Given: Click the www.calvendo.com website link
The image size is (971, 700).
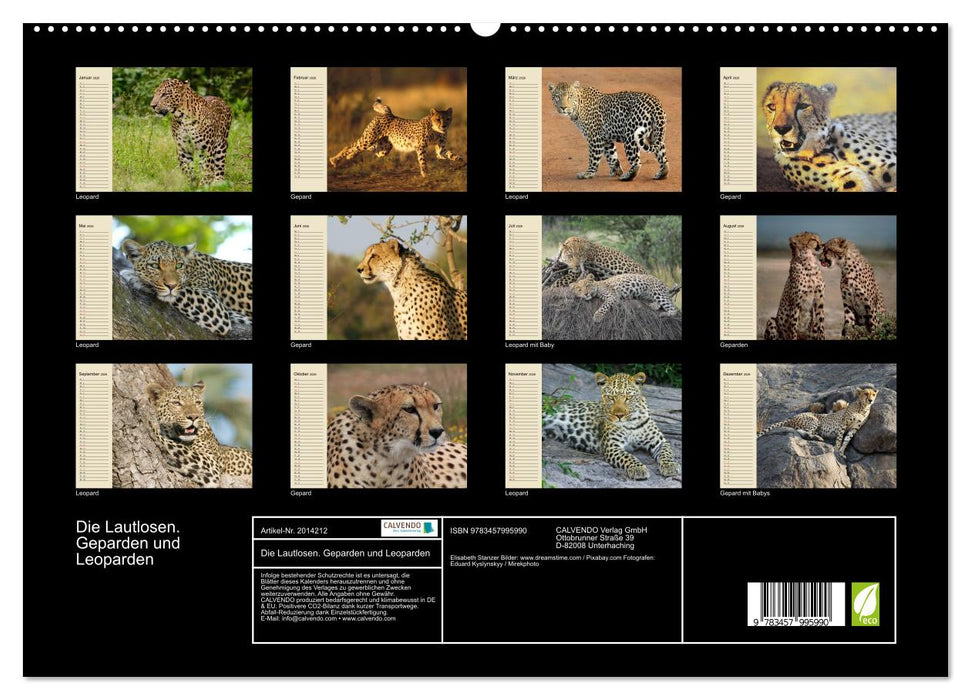Looking at the screenshot, I should click(369, 619).
